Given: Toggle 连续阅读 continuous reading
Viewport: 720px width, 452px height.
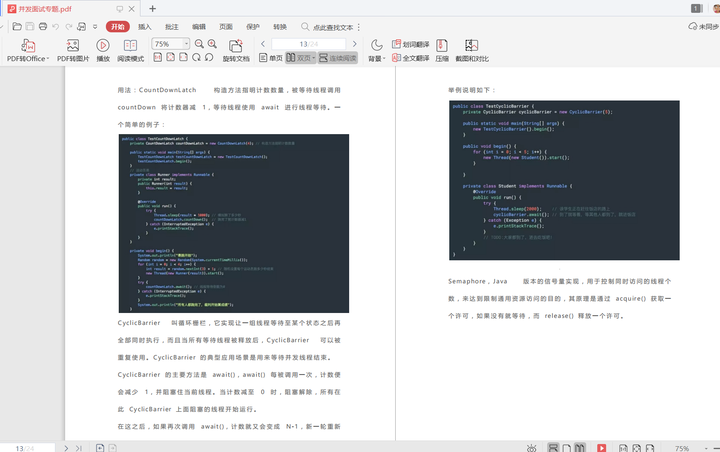Looking at the screenshot, I should [338, 58].
